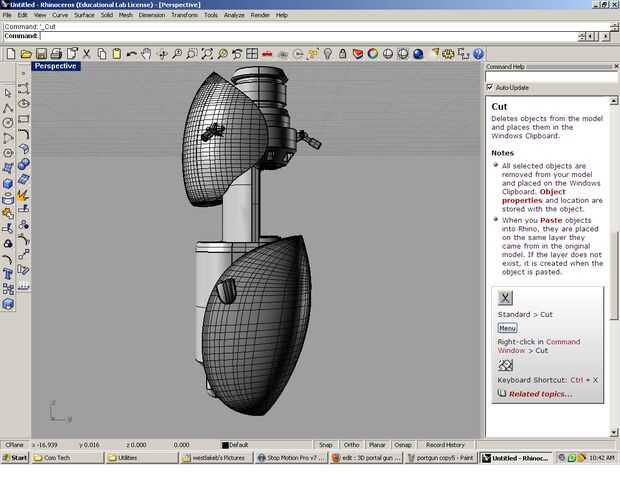
Task: Click the CPlane status bar pane
Action: tap(14, 445)
